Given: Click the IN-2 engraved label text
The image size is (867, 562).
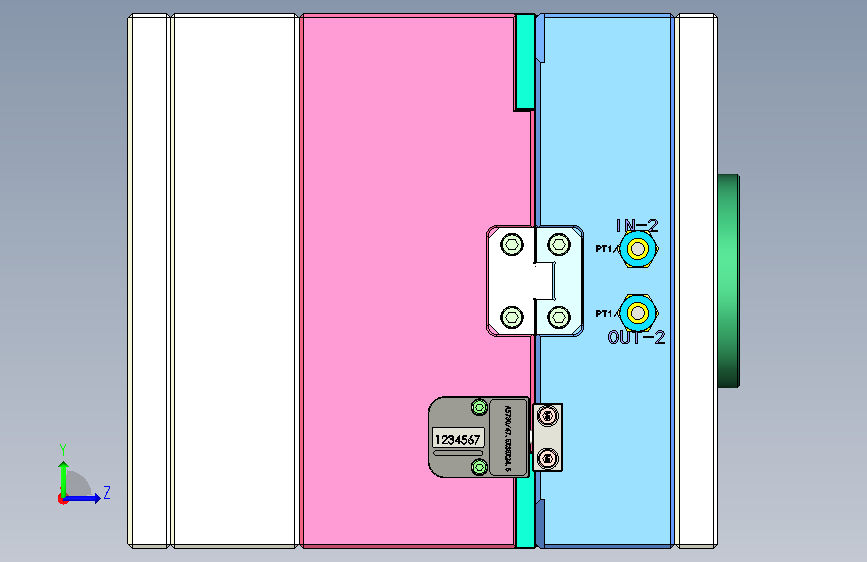Looking at the screenshot, I should 637,225.
